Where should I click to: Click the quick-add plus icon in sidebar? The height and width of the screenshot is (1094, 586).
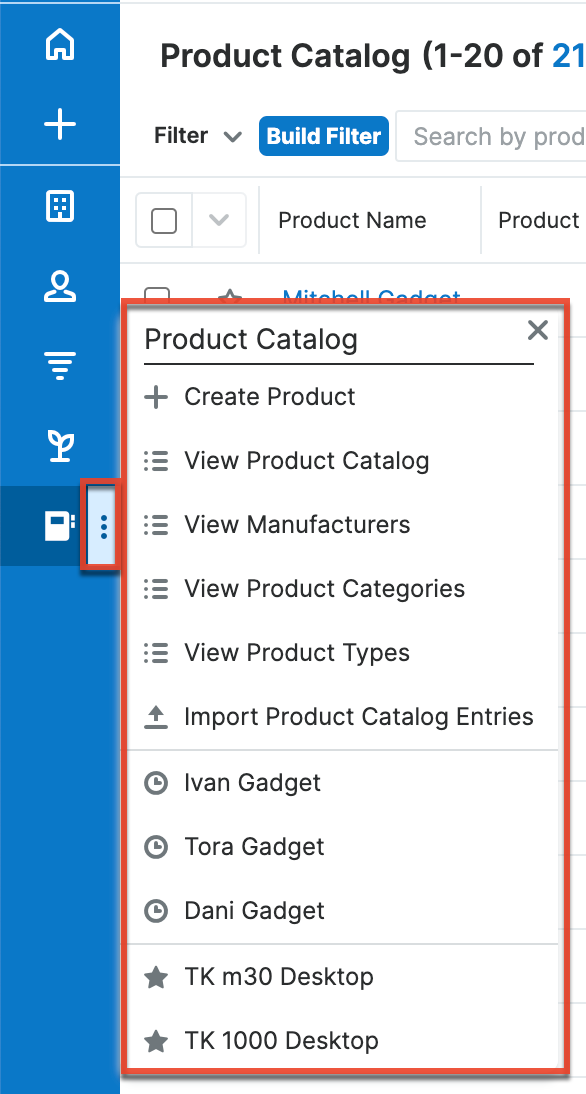tap(60, 124)
